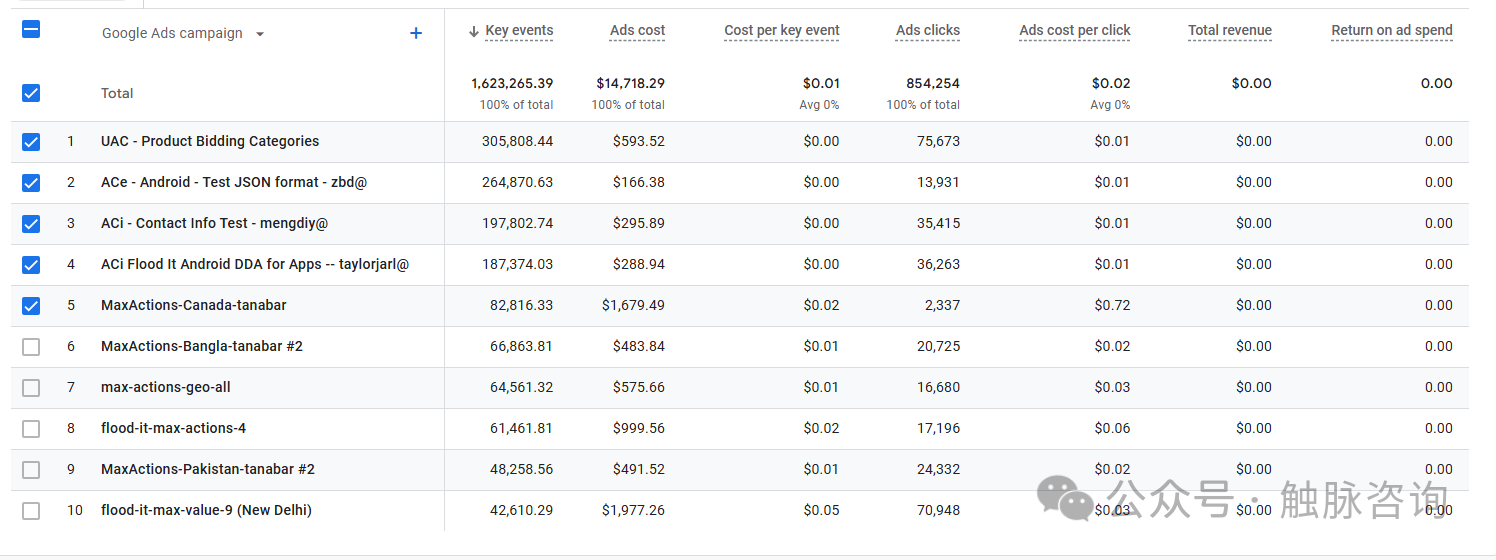
Task: Click key events value 66,863.81
Action: pyautogui.click(x=521, y=346)
